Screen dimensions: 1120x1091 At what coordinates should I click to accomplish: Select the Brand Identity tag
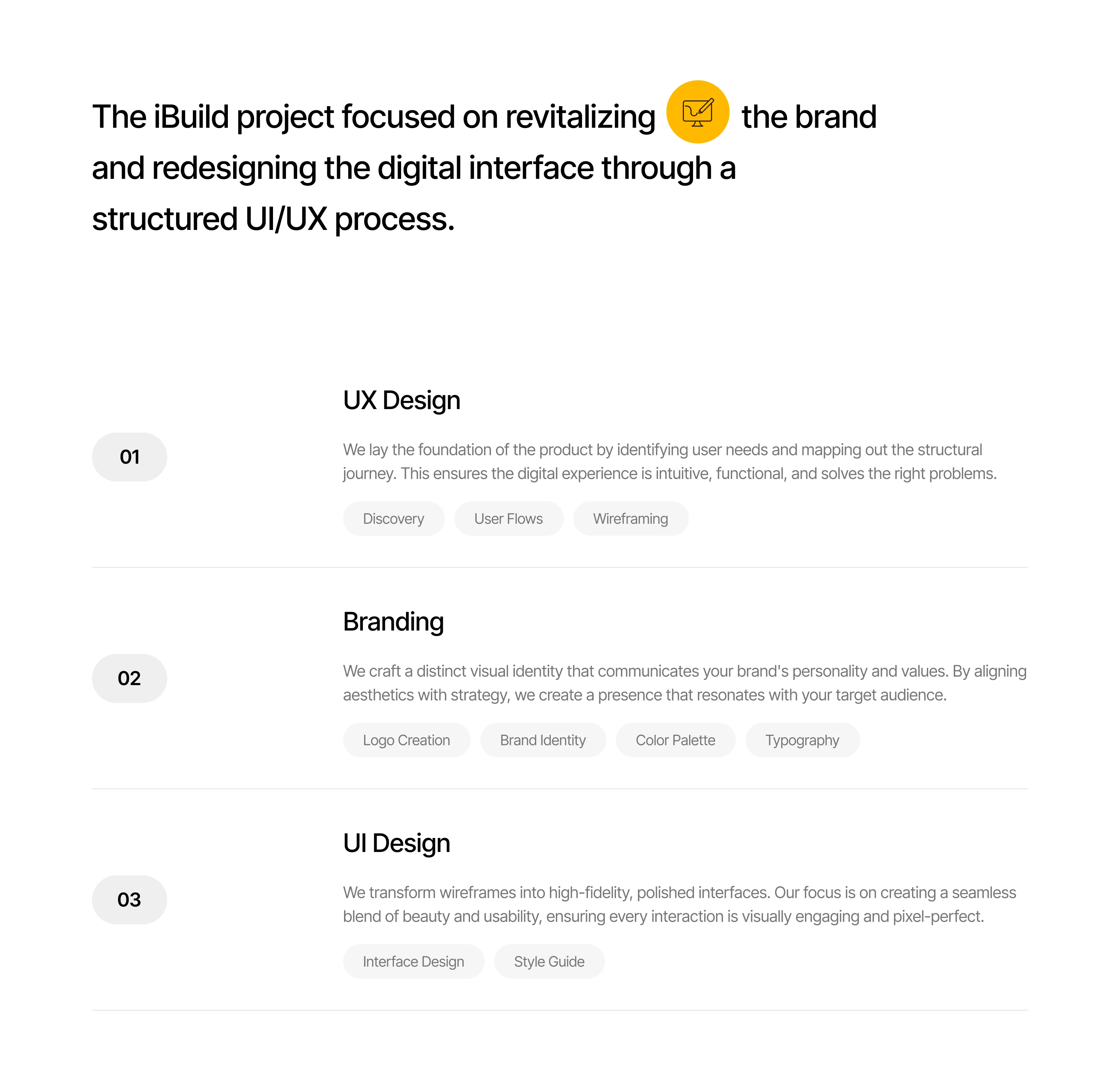point(543,740)
